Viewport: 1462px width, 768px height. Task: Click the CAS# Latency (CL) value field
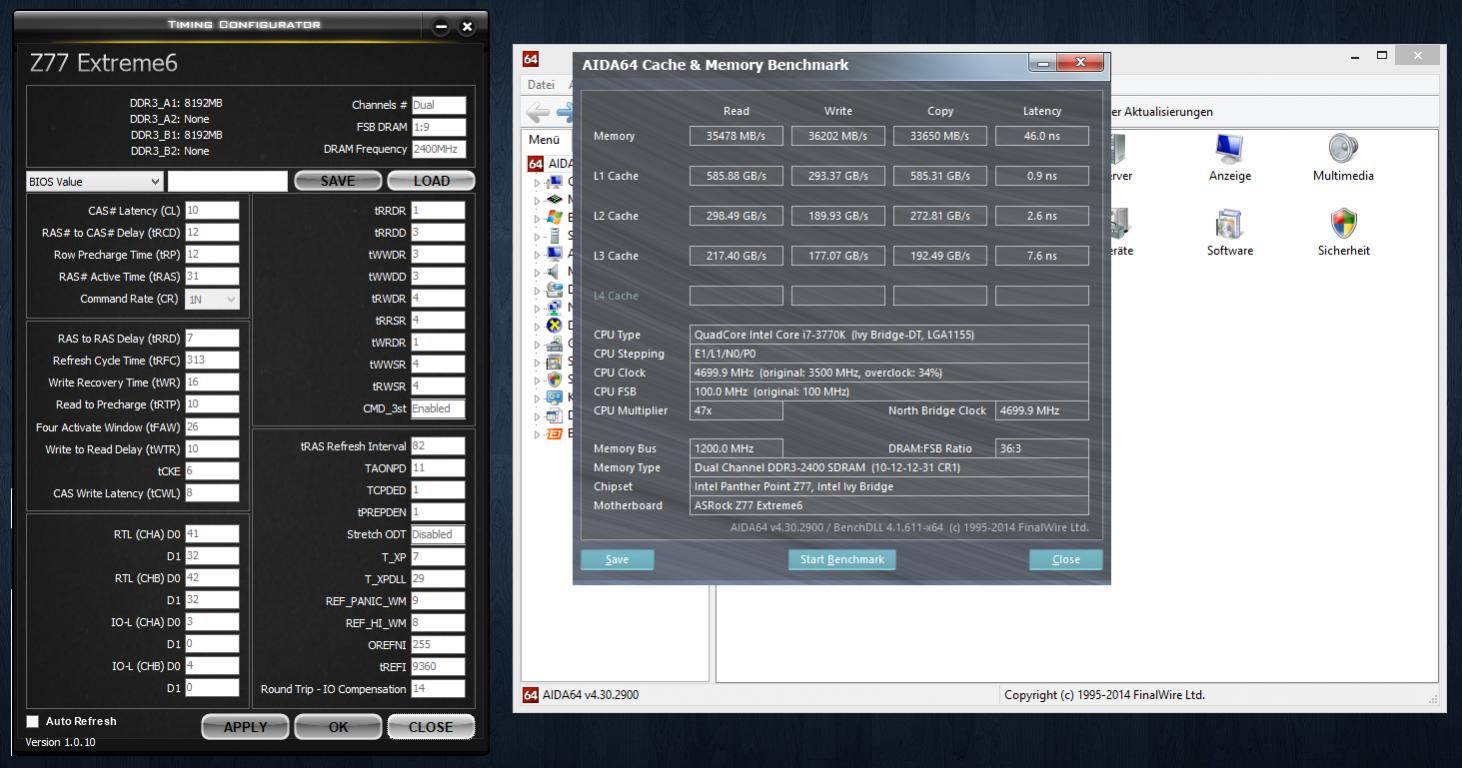212,210
